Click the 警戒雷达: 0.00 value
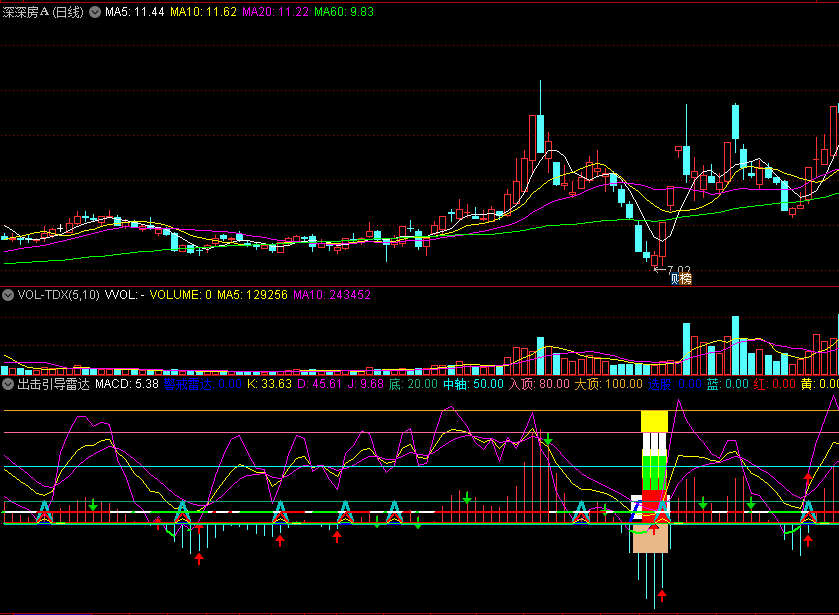The width and height of the screenshot is (839, 615). point(203,384)
